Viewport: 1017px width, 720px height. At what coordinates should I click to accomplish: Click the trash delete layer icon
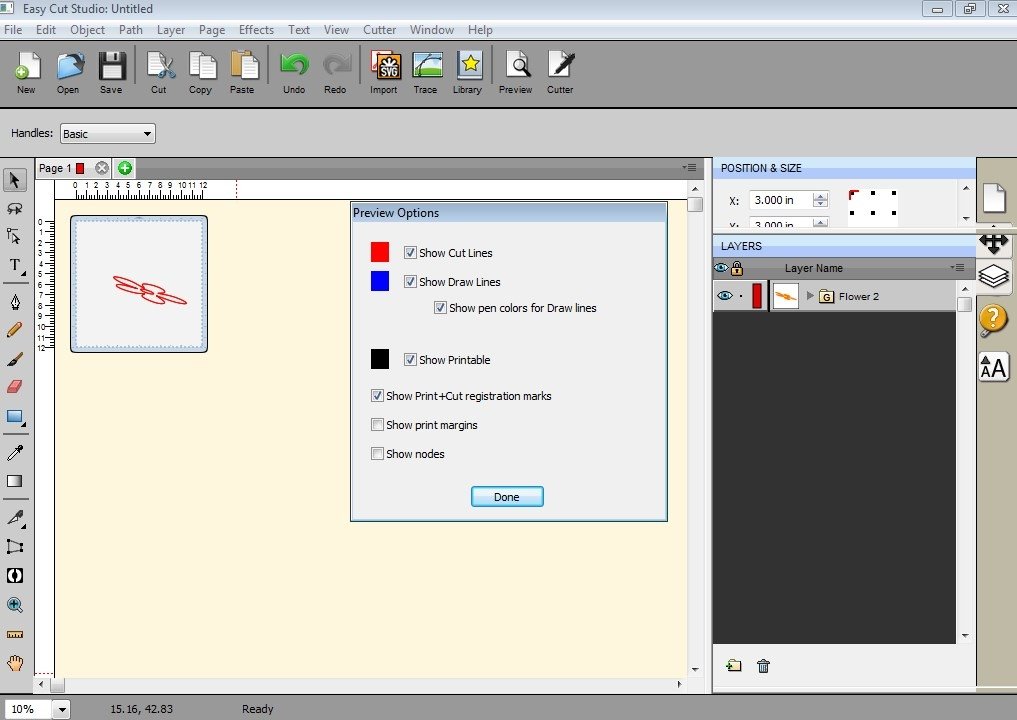pyautogui.click(x=763, y=666)
